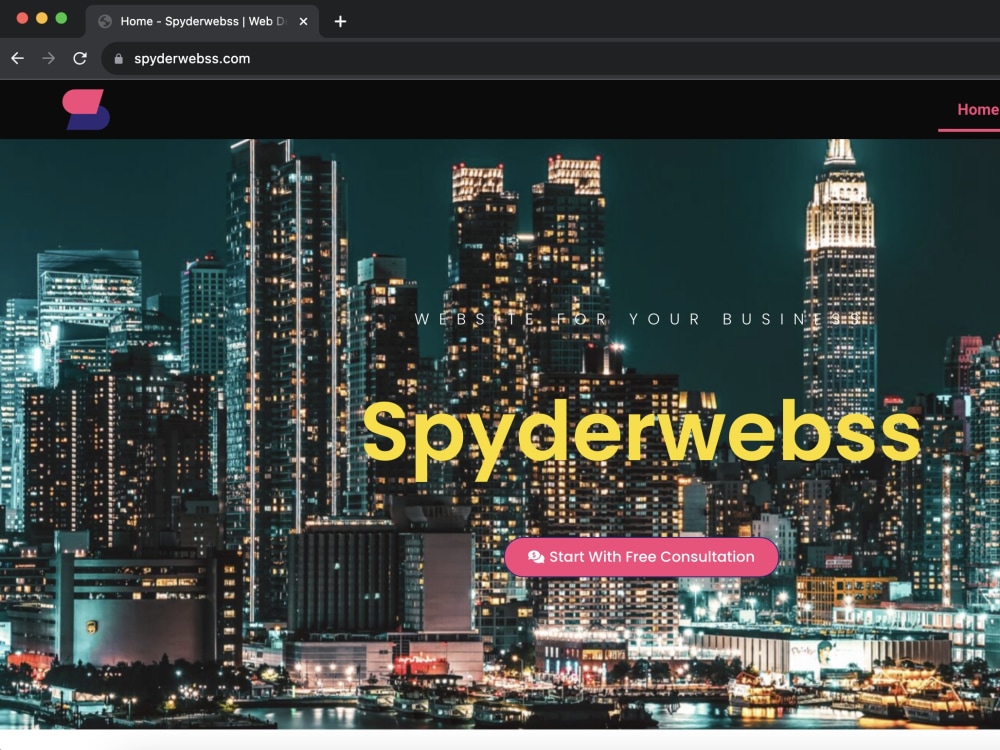1000x750 pixels.
Task: Close the Spyderwebss browser tab
Action: (x=305, y=20)
